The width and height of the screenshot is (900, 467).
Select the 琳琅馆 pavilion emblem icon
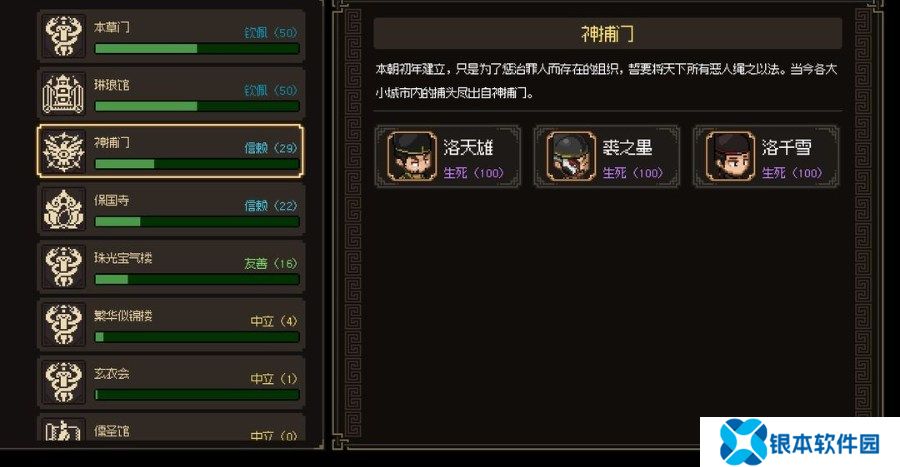64,94
